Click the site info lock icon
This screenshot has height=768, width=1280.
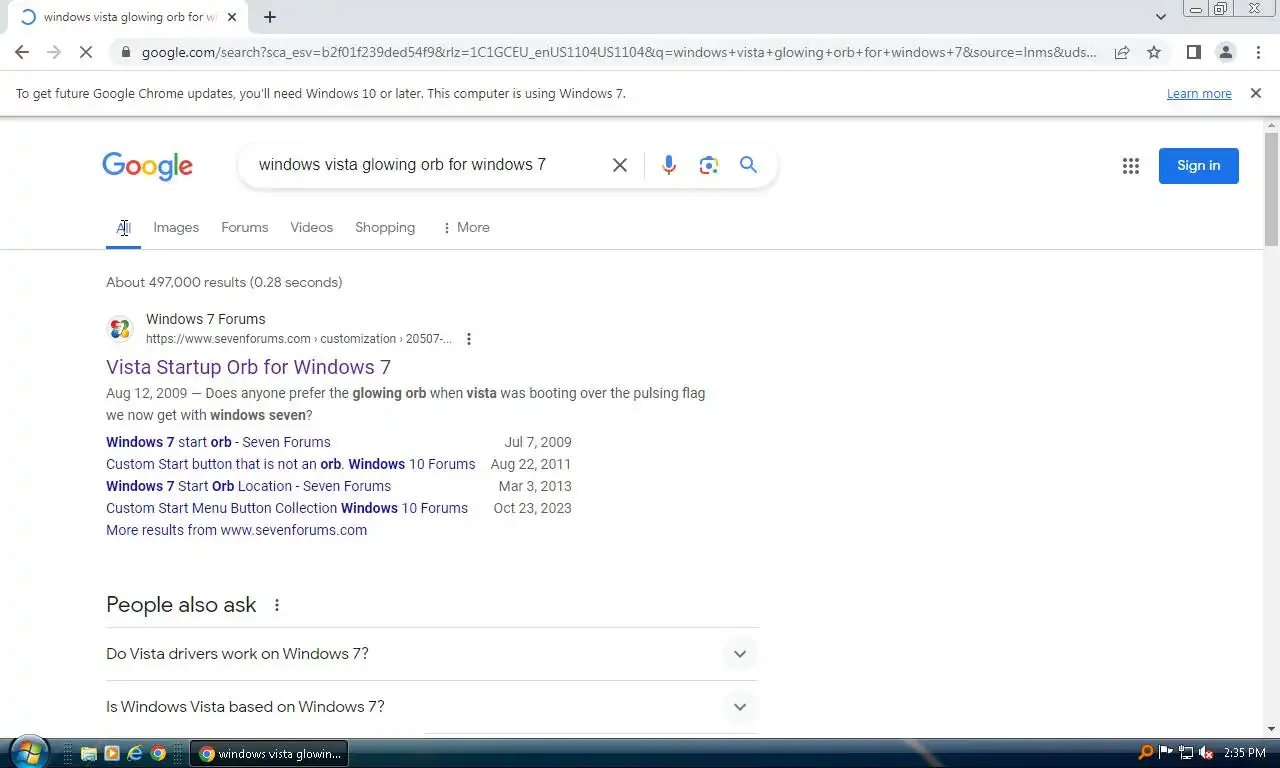(x=124, y=52)
